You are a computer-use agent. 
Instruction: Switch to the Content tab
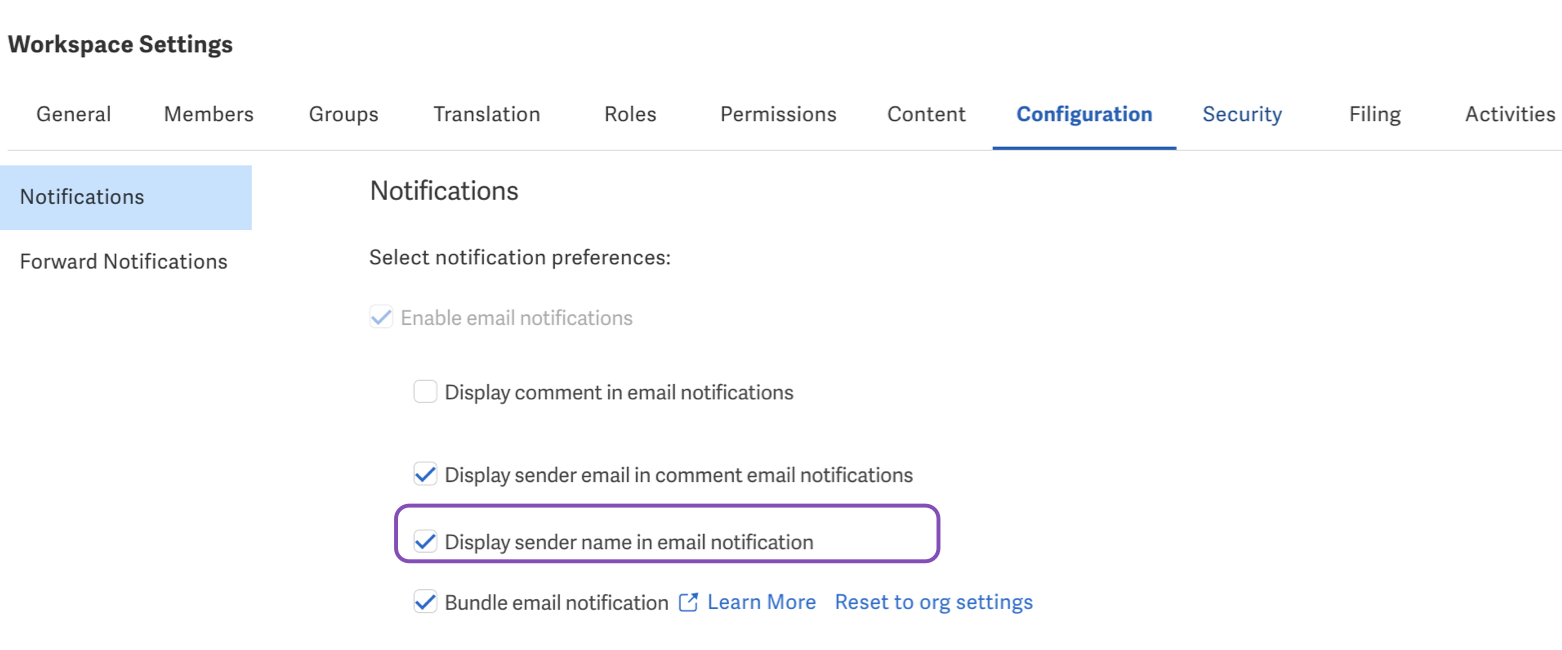pos(926,114)
